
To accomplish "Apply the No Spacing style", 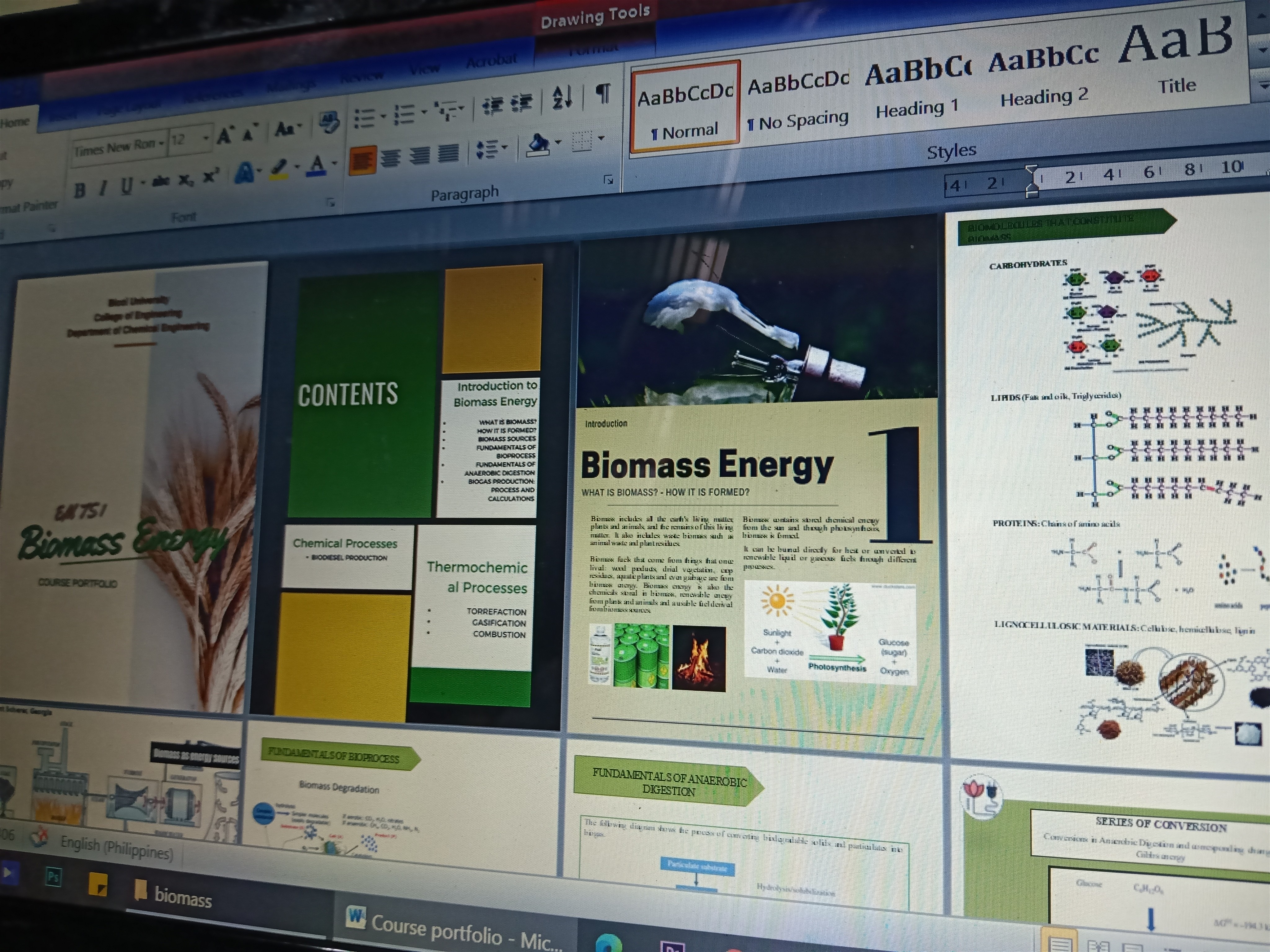I will tap(797, 102).
